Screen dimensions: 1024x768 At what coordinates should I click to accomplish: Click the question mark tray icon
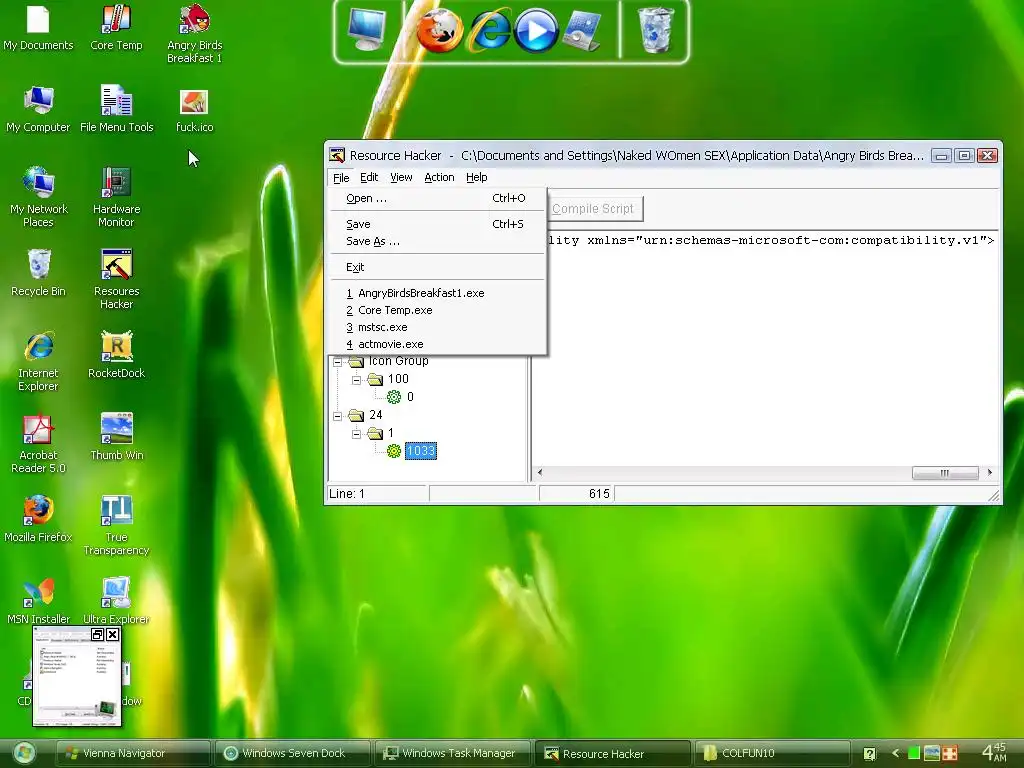[x=869, y=754]
